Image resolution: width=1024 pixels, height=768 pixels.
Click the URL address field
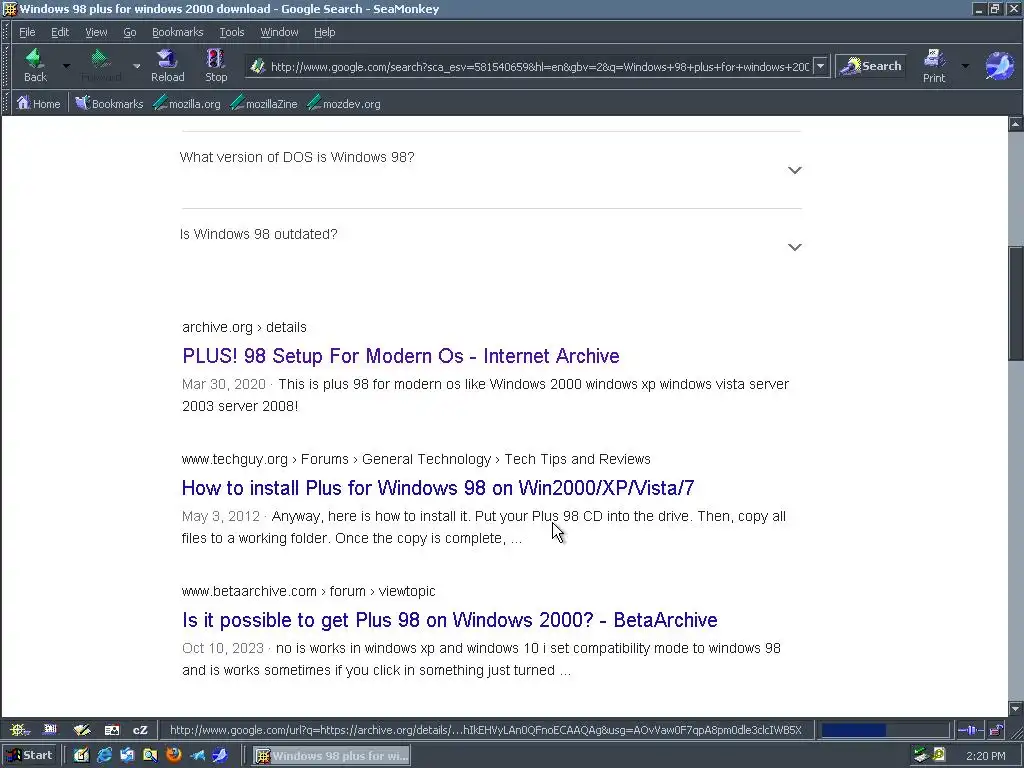click(539, 67)
